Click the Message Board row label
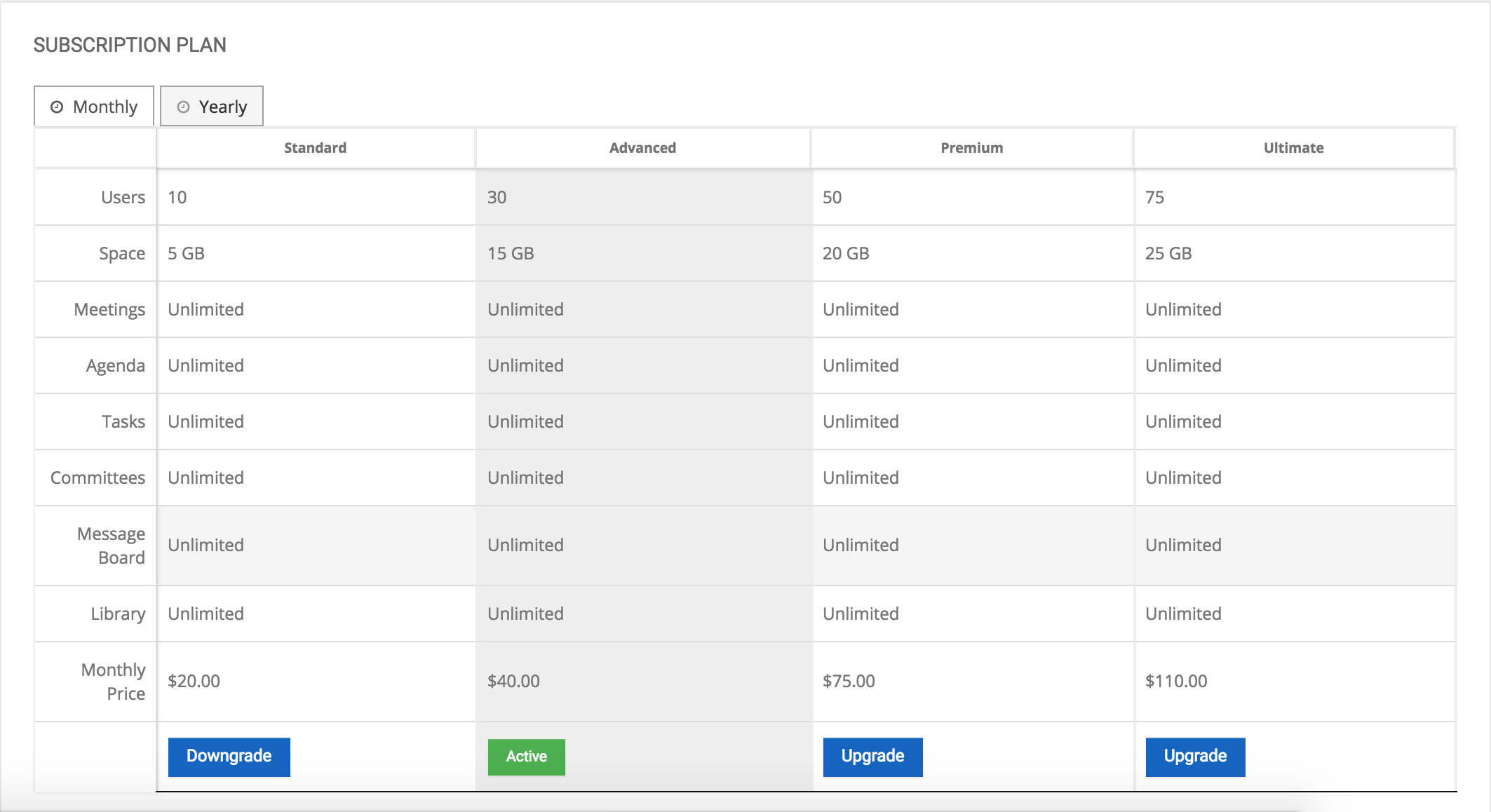The width and height of the screenshot is (1491, 812). click(111, 546)
